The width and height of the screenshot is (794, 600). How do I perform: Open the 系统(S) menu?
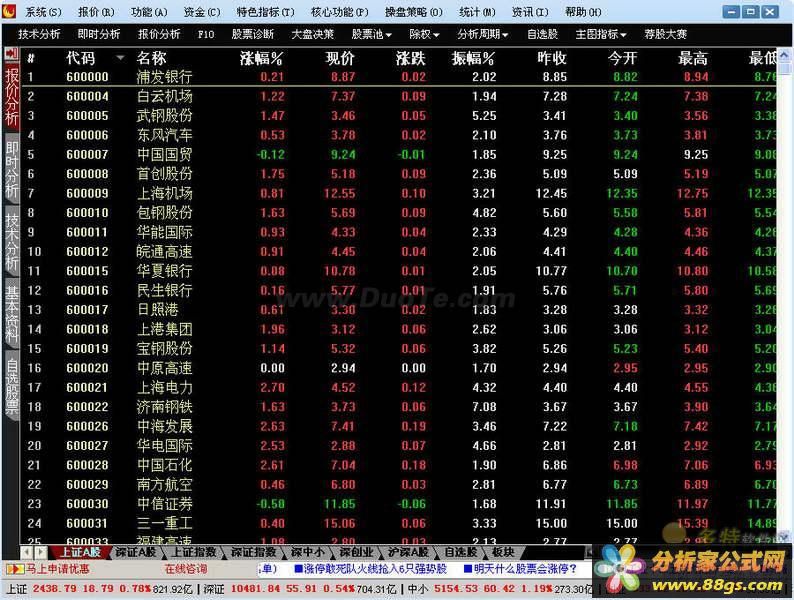coord(43,12)
